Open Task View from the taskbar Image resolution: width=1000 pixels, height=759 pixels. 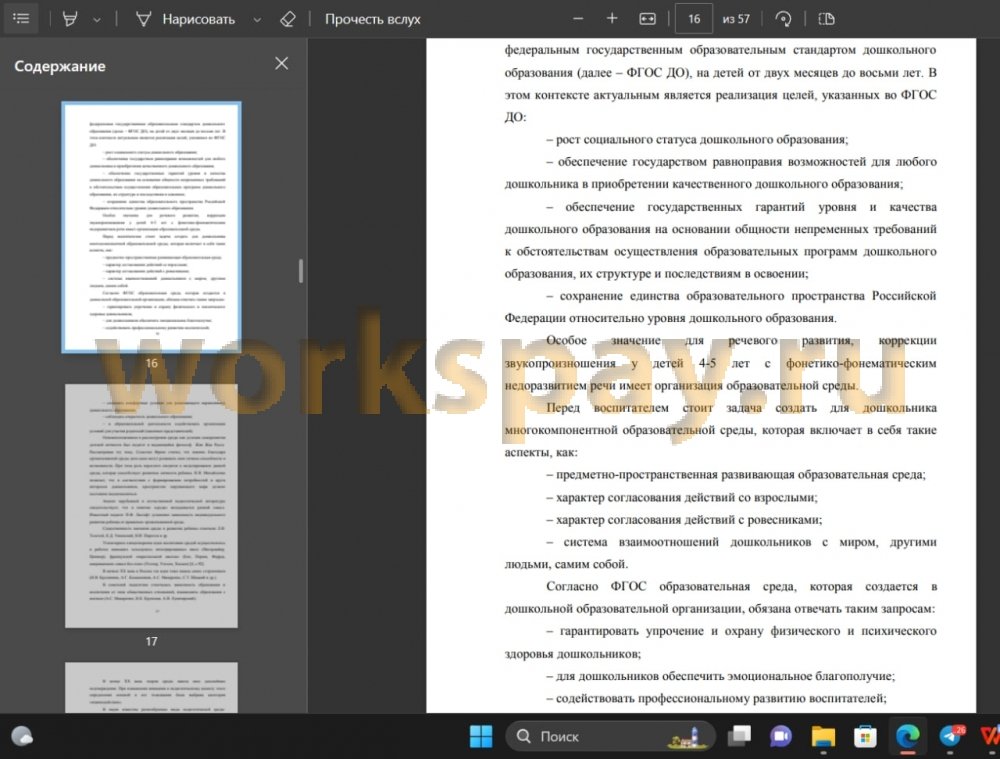[739, 736]
